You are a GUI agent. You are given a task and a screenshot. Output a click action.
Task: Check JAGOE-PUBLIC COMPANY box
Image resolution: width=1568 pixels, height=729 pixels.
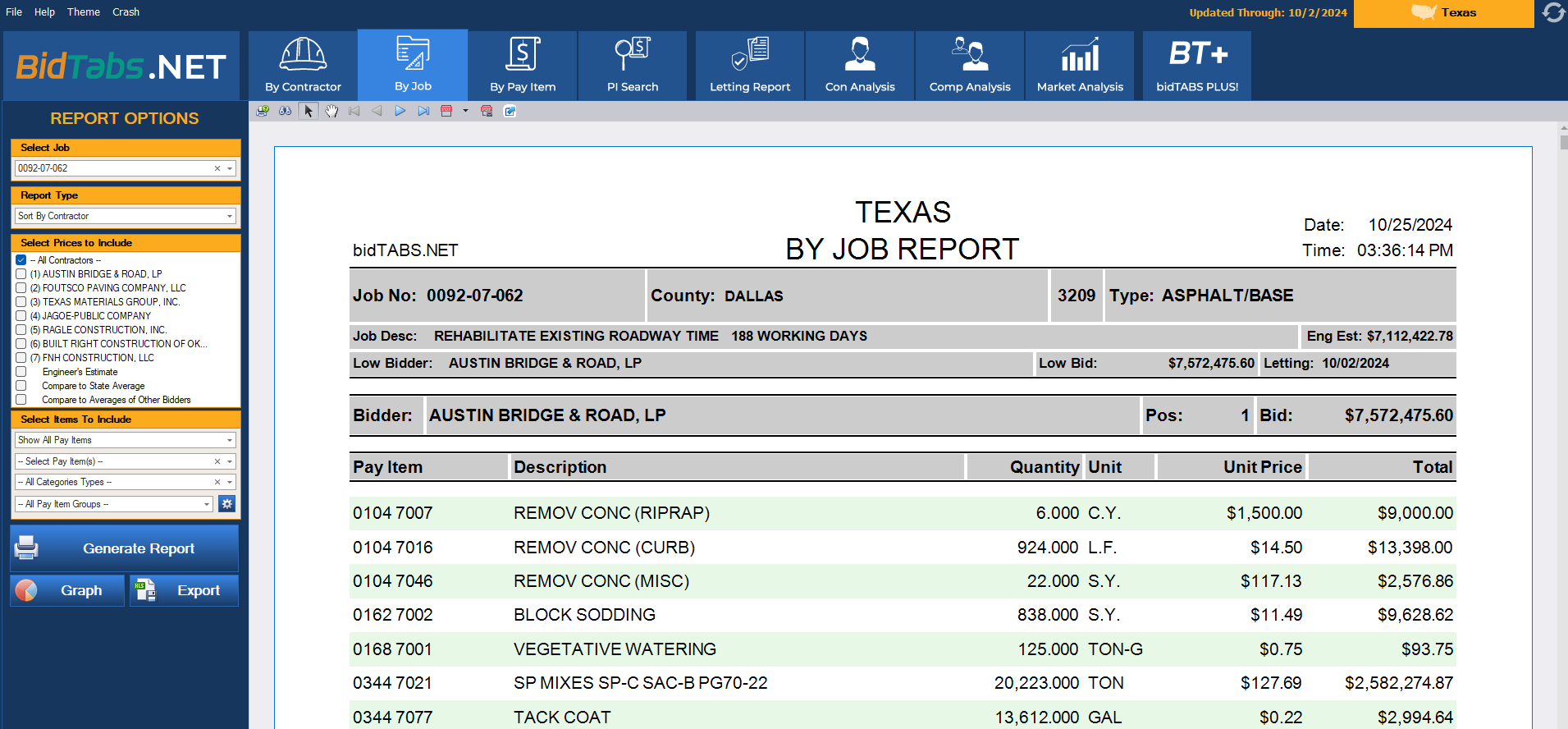pos(21,316)
